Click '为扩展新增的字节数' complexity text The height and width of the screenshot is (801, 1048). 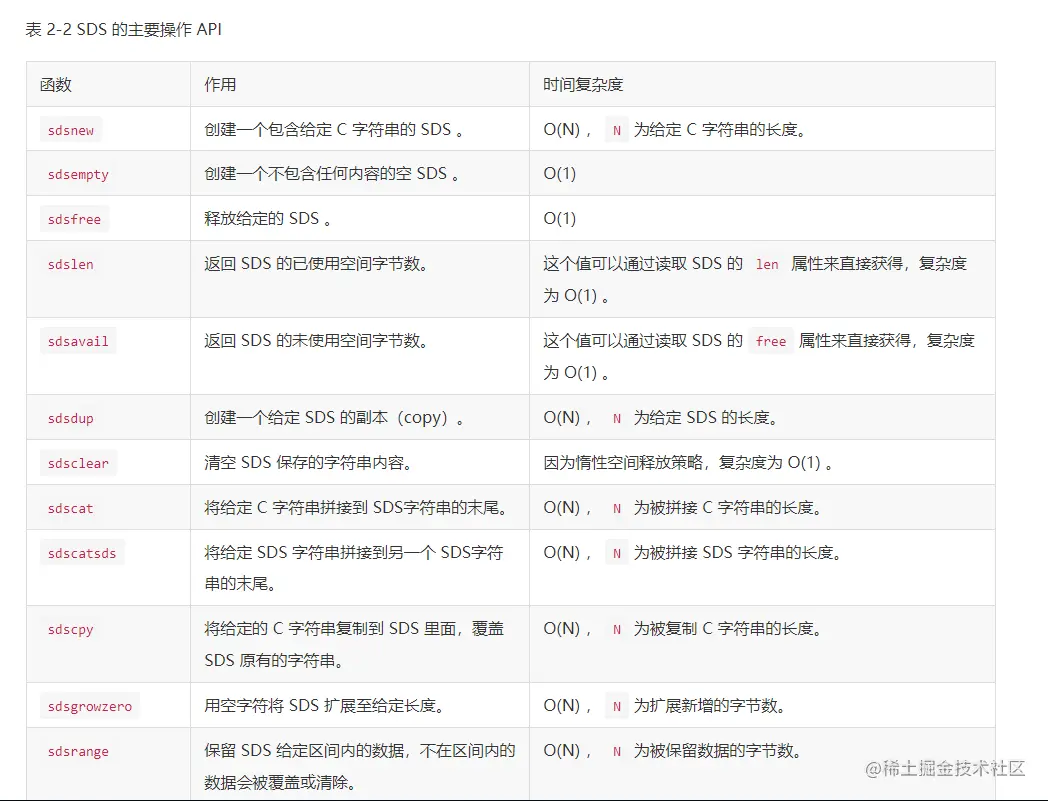point(710,706)
